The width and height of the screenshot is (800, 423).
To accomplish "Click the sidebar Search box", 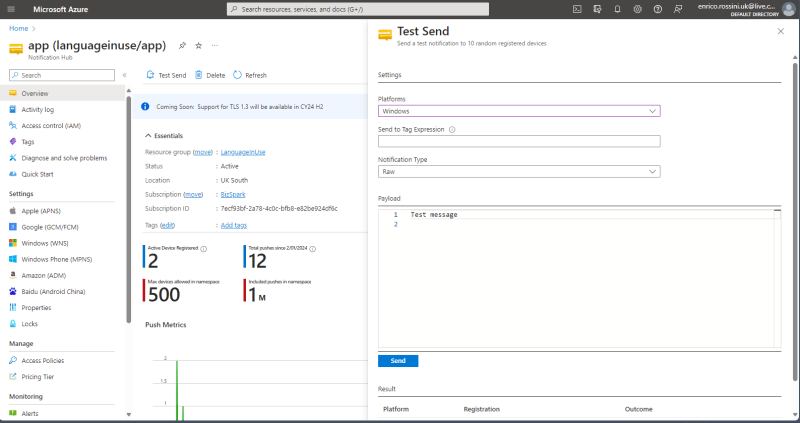I will (62, 75).
